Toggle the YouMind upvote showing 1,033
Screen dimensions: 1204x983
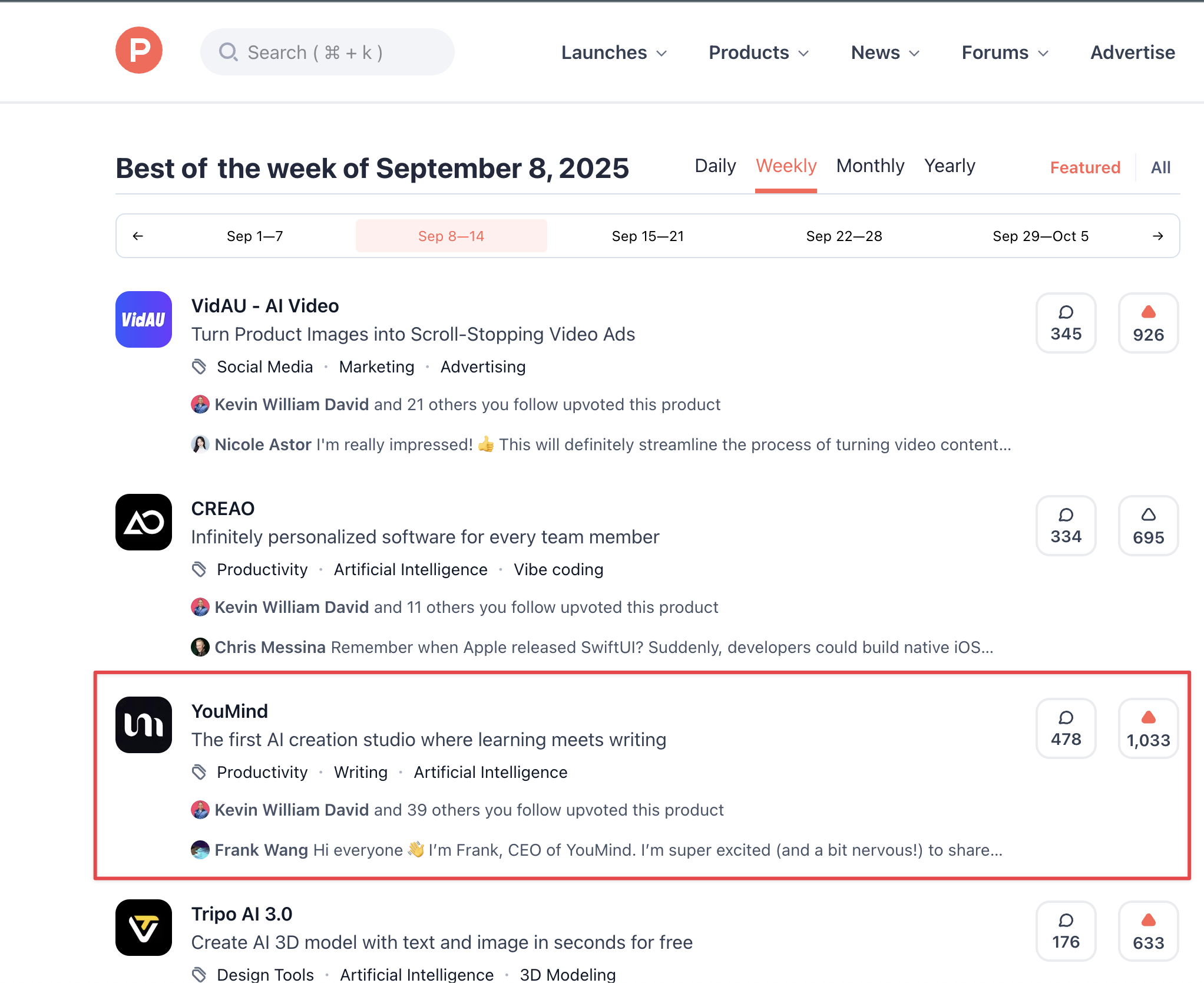(x=1148, y=728)
